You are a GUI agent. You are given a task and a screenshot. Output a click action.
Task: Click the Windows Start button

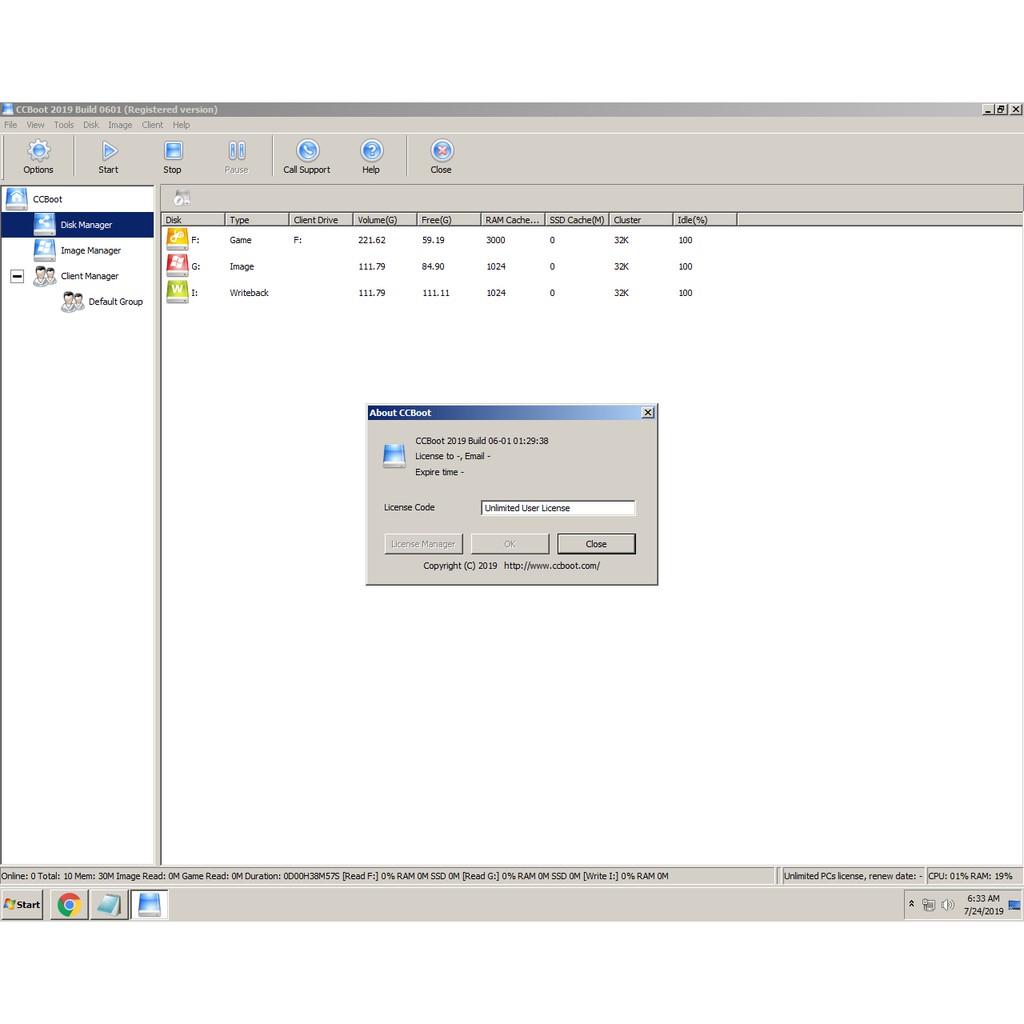click(22, 905)
